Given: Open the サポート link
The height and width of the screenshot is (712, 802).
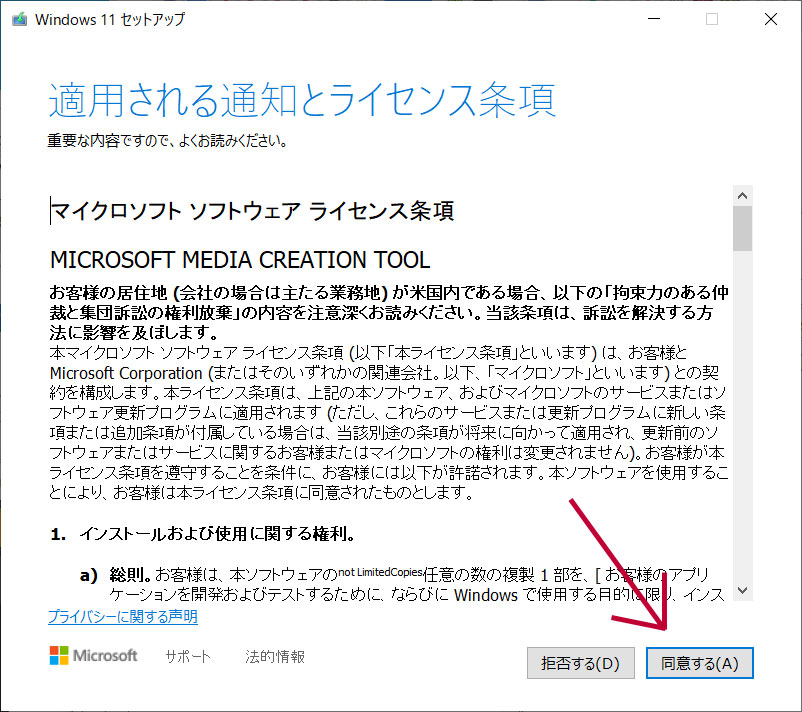Looking at the screenshot, I should [x=188, y=657].
